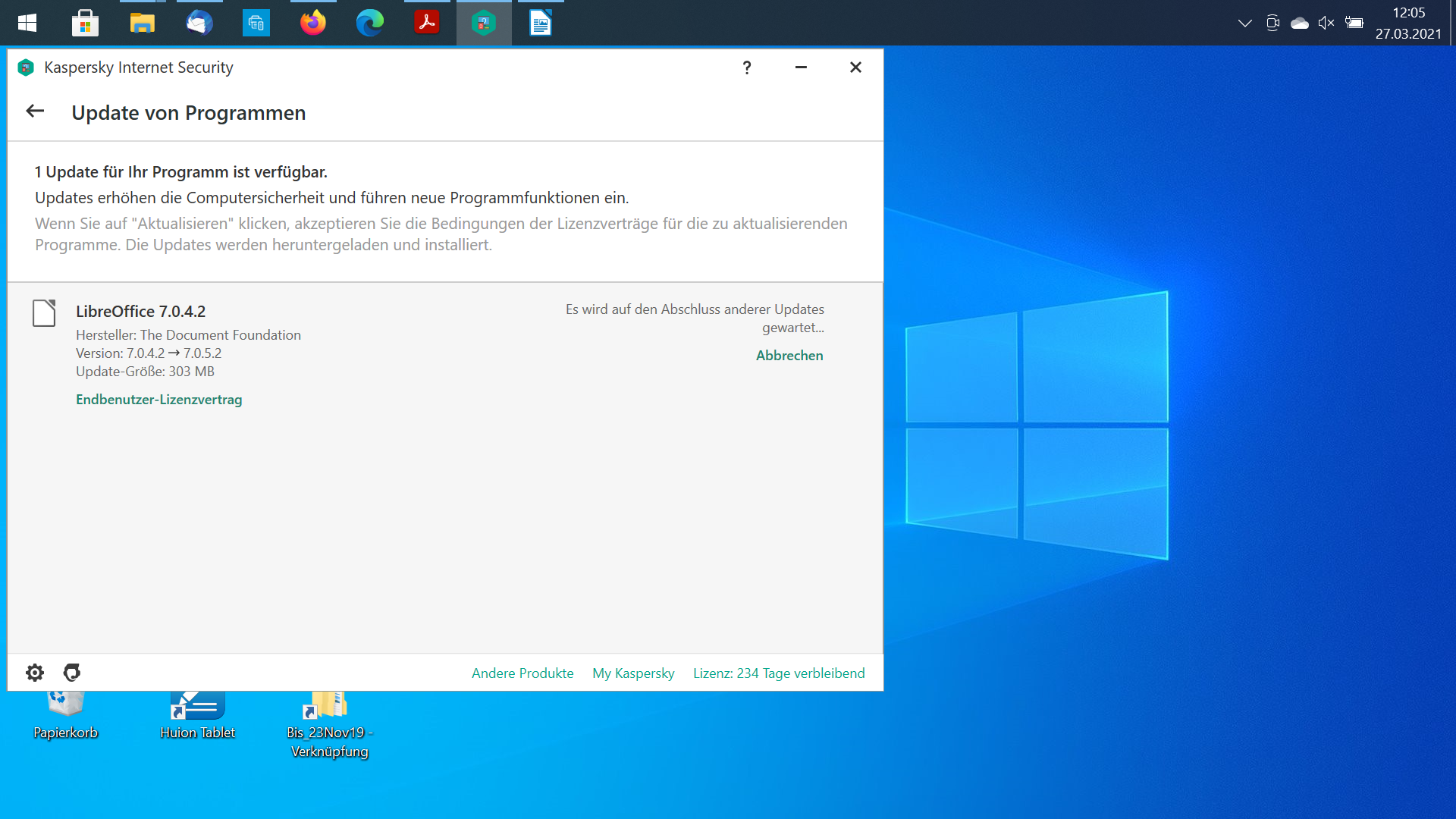Open Adobe Acrobat Reader taskbar icon
Viewport: 1456px width, 819px height.
(427, 23)
